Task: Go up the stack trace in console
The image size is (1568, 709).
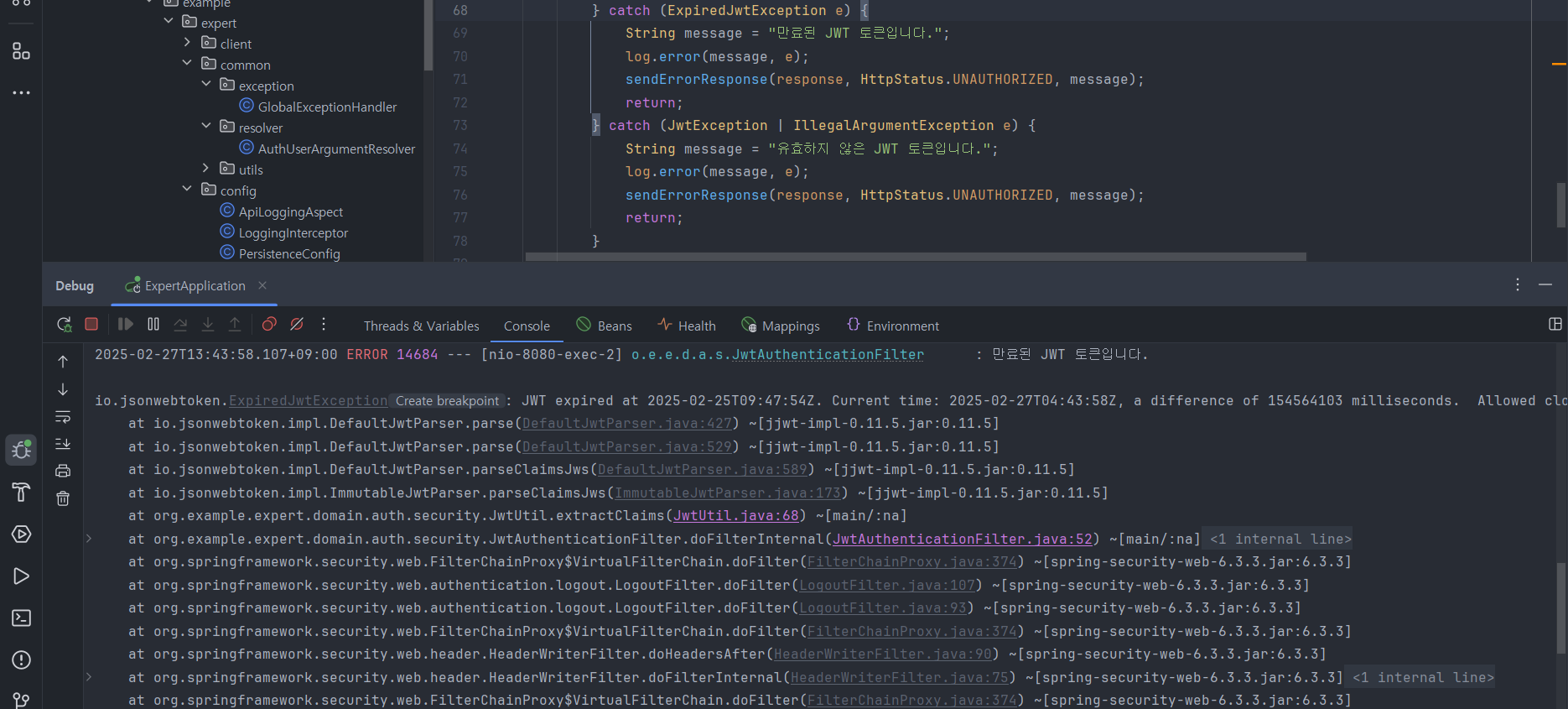Action: click(63, 362)
